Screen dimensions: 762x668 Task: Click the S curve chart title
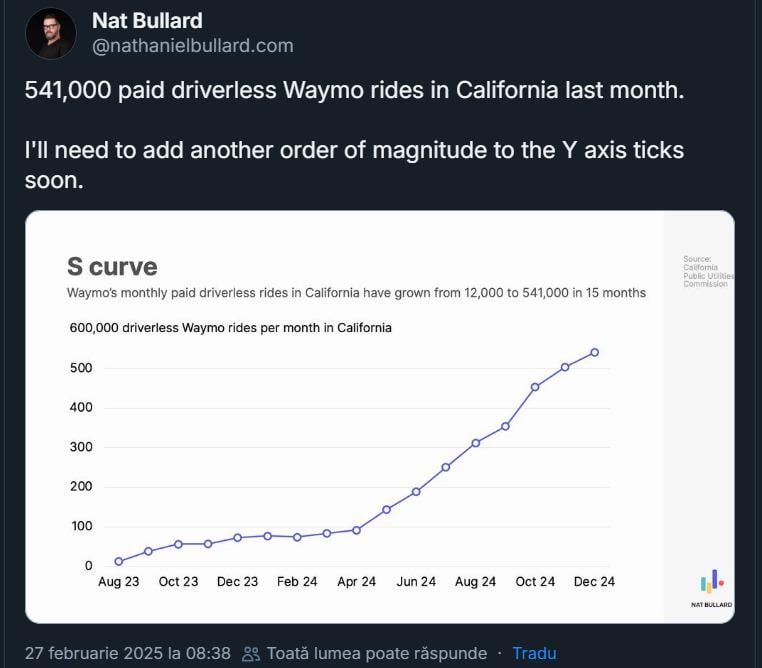[x=112, y=266]
